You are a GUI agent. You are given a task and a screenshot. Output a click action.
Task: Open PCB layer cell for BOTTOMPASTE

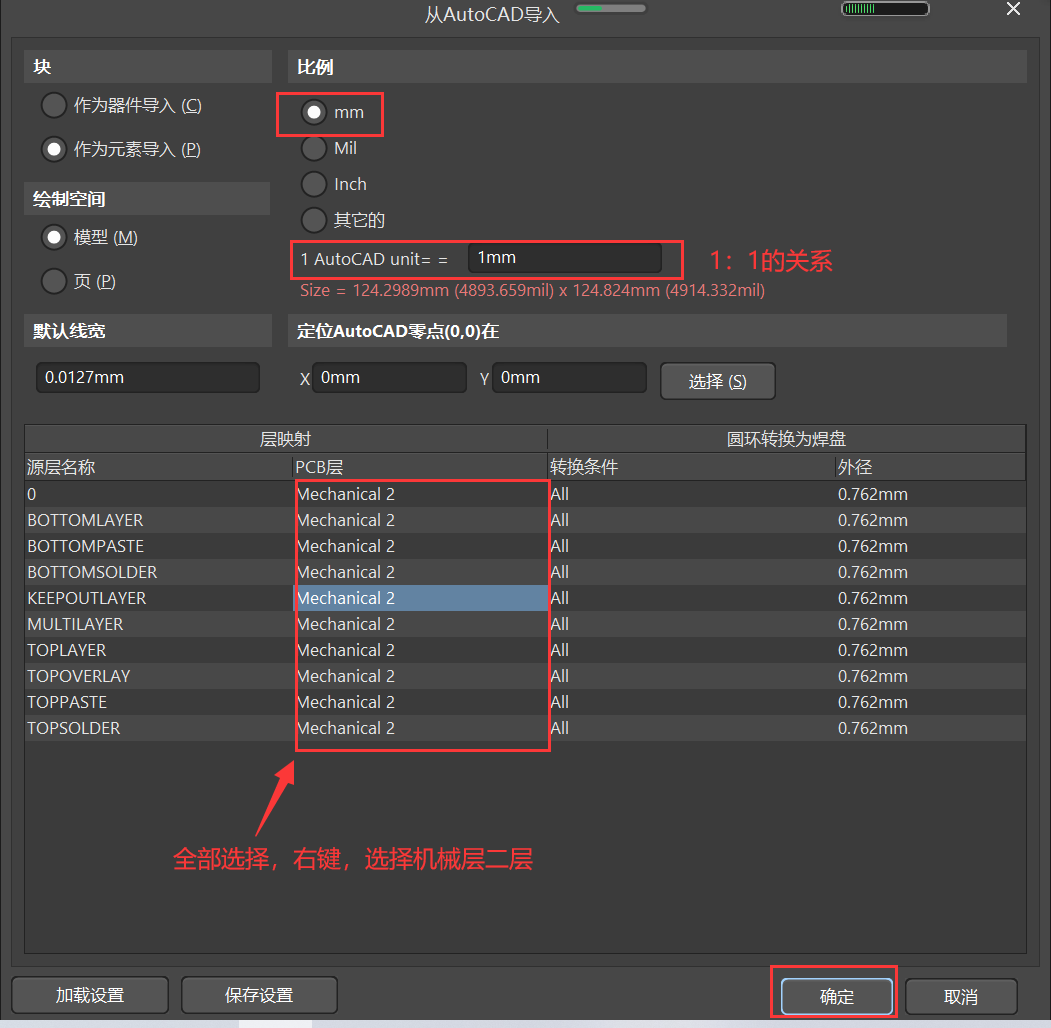click(x=420, y=546)
